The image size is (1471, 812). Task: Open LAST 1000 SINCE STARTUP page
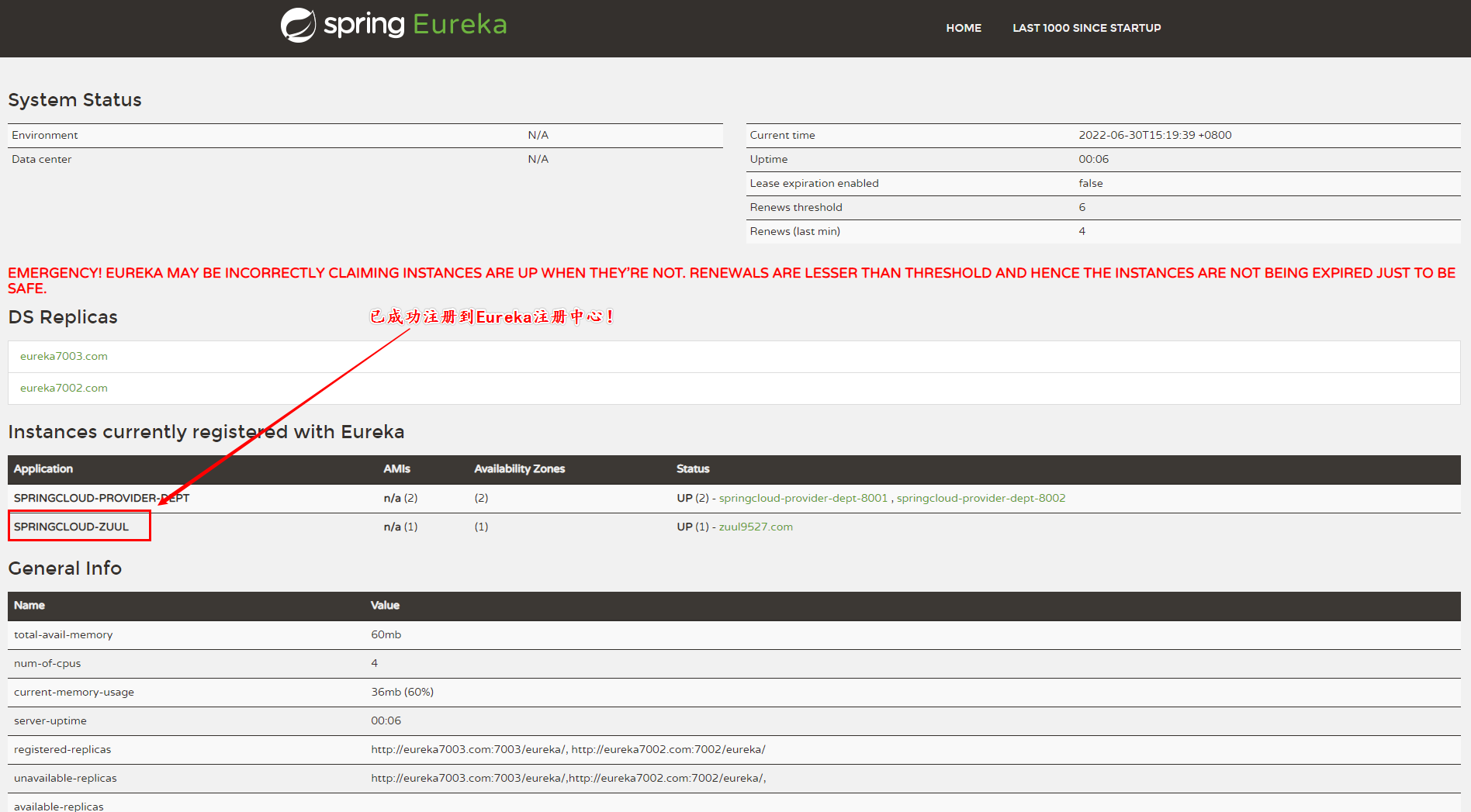point(1086,28)
